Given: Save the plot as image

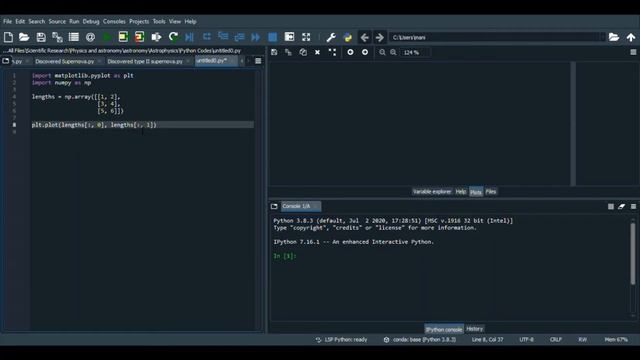Looking at the screenshot, I should click(x=274, y=52).
